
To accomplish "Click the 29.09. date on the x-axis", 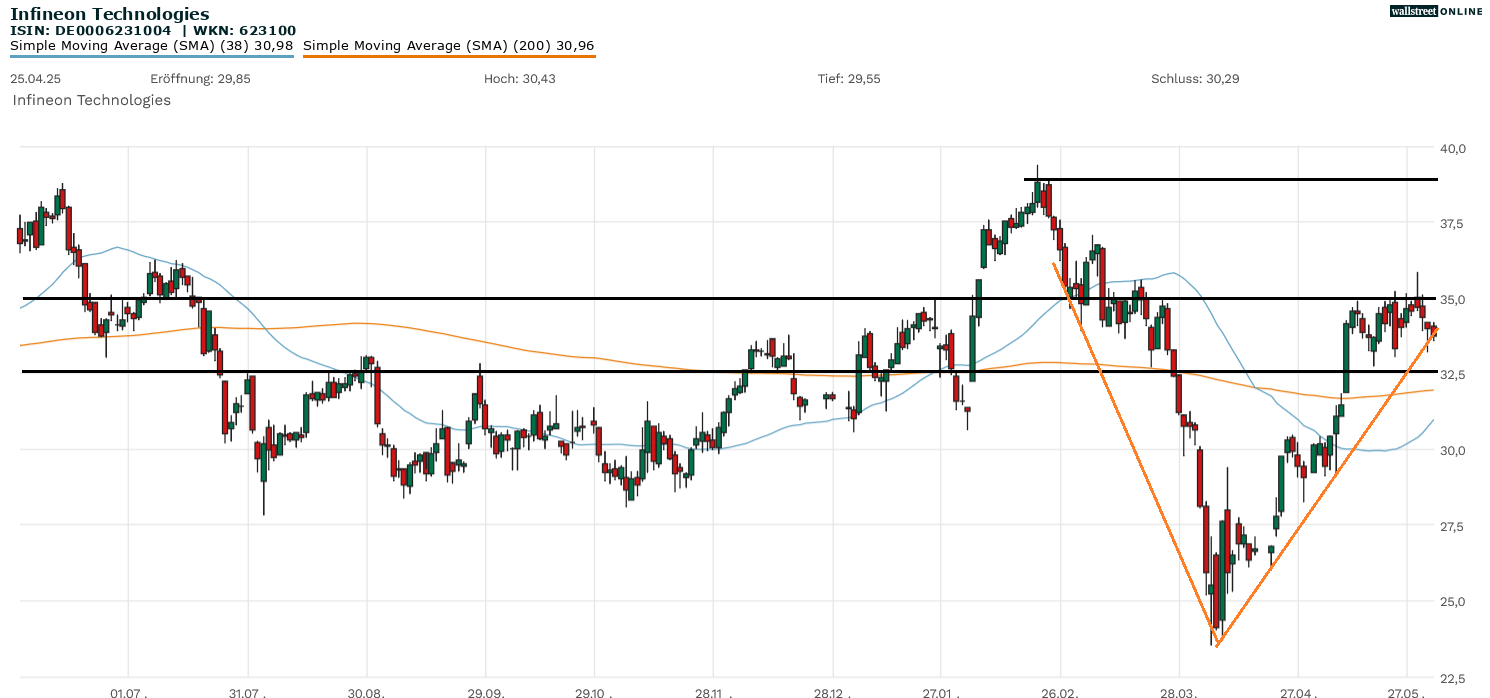I will point(485,692).
